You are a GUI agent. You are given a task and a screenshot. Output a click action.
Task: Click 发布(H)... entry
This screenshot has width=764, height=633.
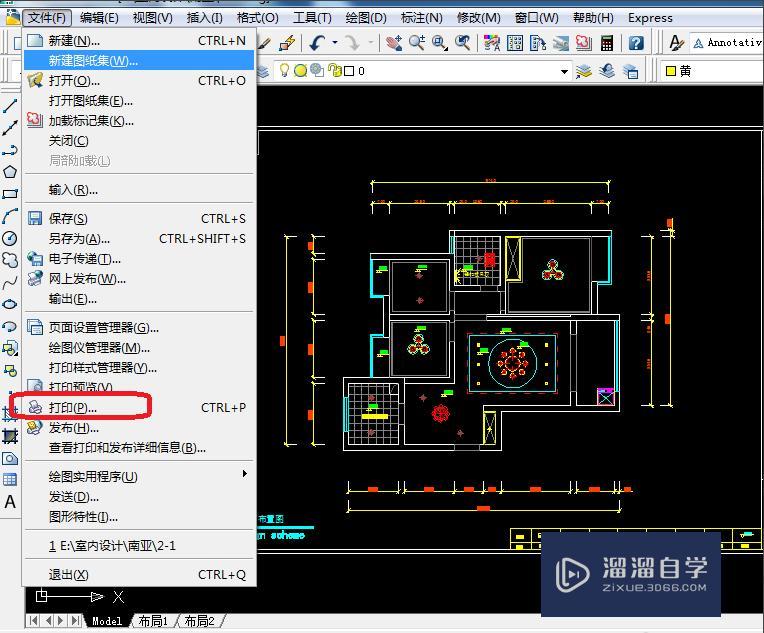click(139, 427)
